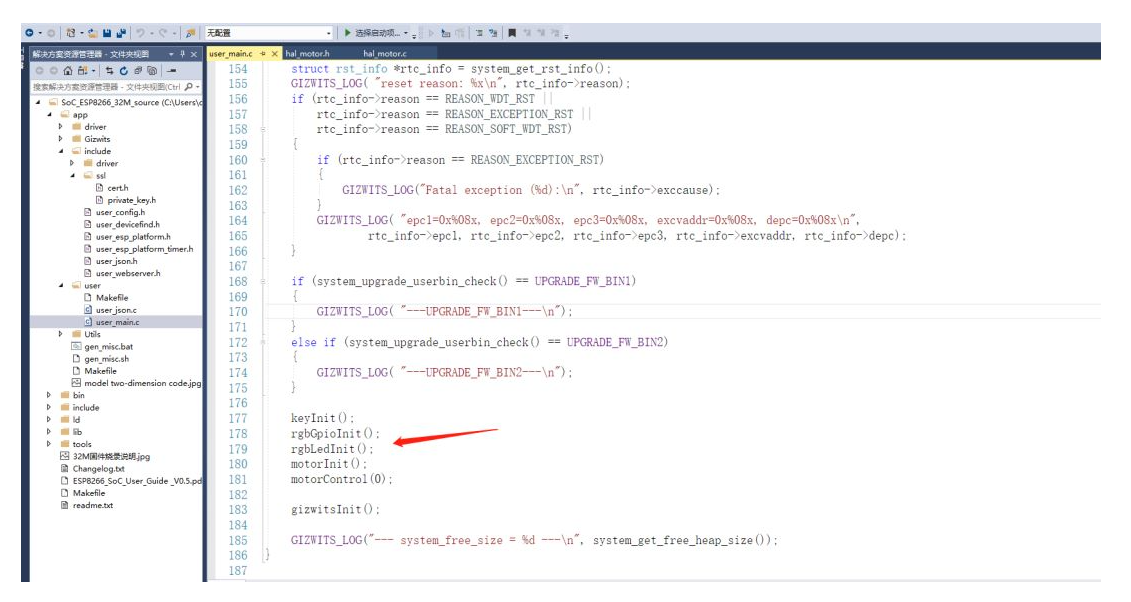Click the Open File icon in the toolbar

point(93,33)
